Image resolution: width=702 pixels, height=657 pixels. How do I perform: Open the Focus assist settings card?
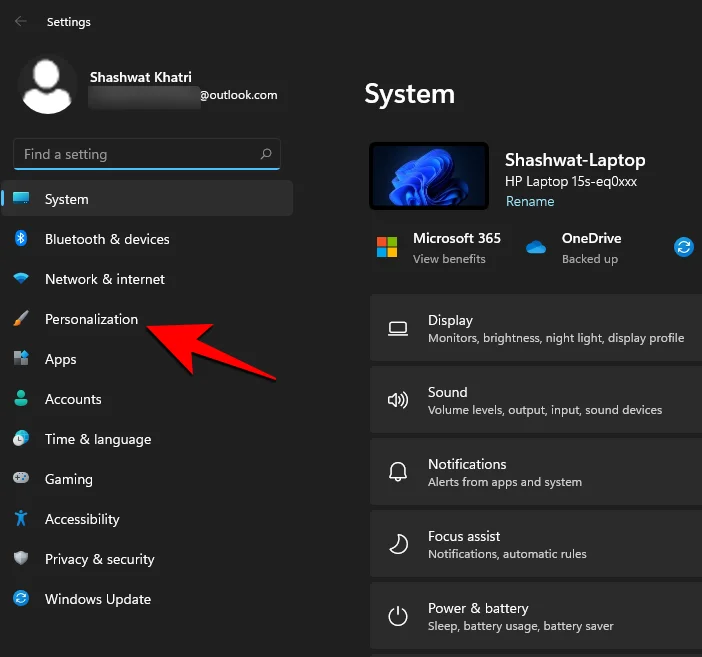(x=536, y=544)
